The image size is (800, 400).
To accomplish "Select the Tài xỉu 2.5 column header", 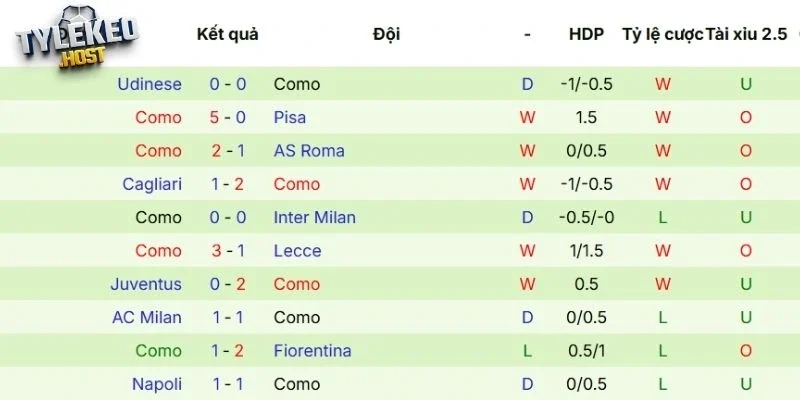I will [x=746, y=34].
